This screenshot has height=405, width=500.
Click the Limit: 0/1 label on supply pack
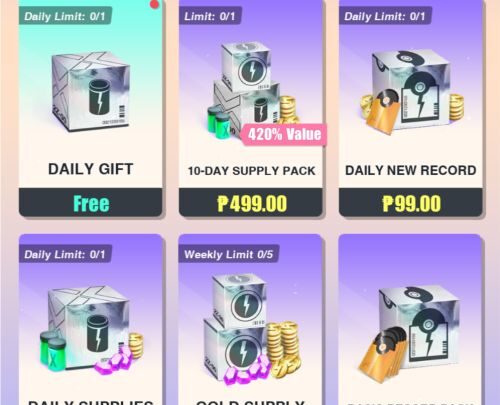(x=210, y=16)
